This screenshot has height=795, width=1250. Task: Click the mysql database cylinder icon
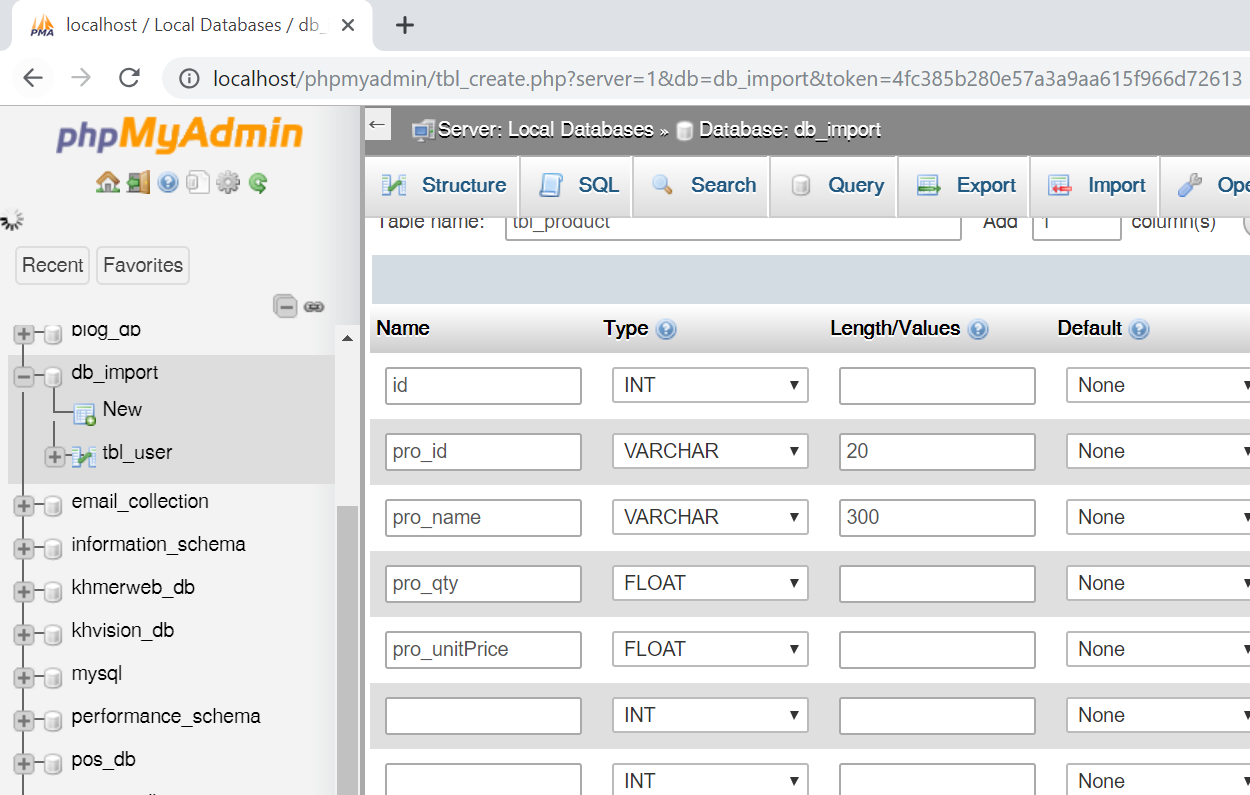pos(53,676)
